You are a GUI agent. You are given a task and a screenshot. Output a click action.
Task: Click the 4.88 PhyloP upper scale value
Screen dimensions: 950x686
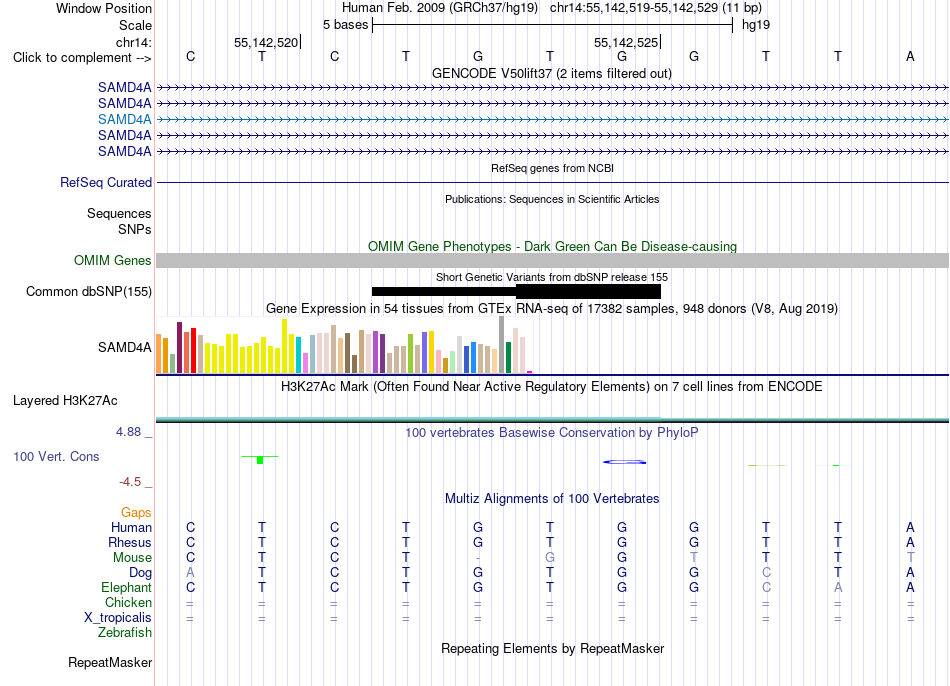[128, 432]
